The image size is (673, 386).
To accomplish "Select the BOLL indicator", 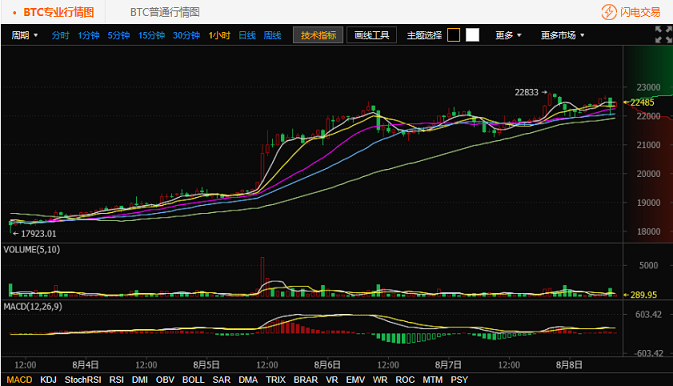I will click(x=193, y=380).
